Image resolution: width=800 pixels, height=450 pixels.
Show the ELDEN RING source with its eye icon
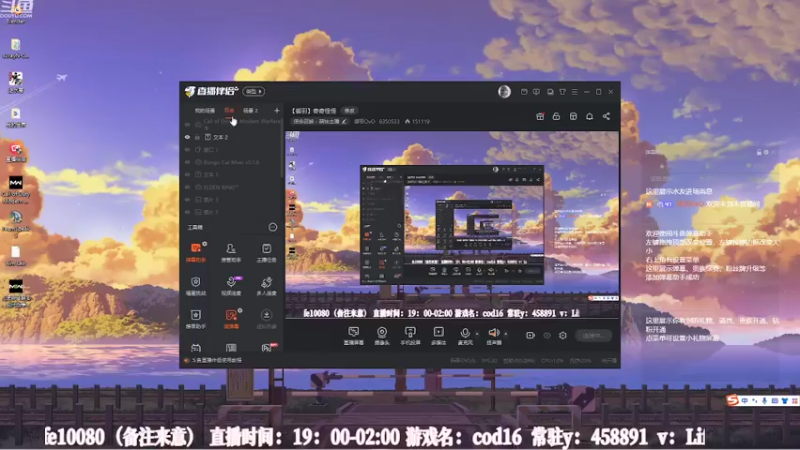[187, 187]
